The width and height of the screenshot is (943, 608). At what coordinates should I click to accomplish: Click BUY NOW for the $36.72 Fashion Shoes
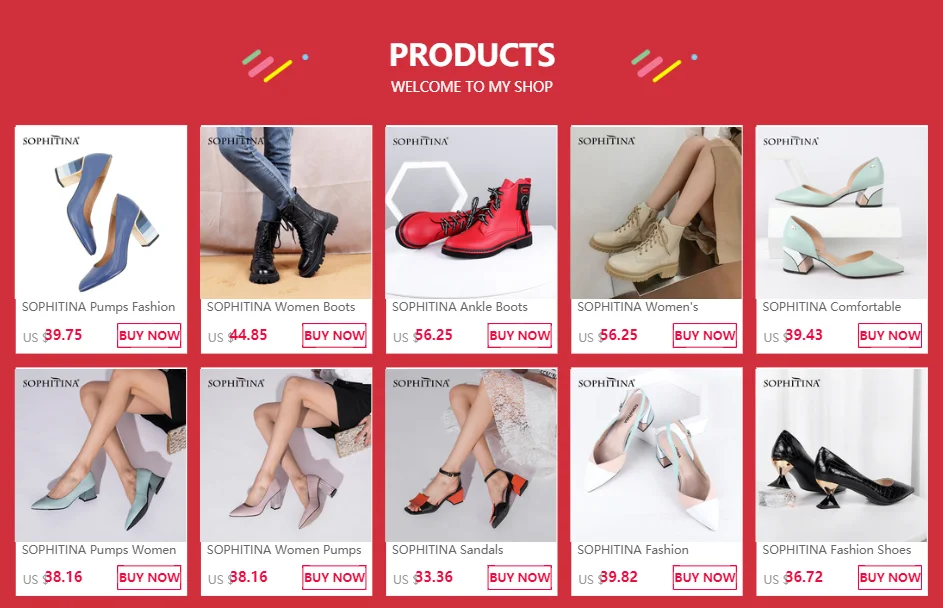point(890,577)
